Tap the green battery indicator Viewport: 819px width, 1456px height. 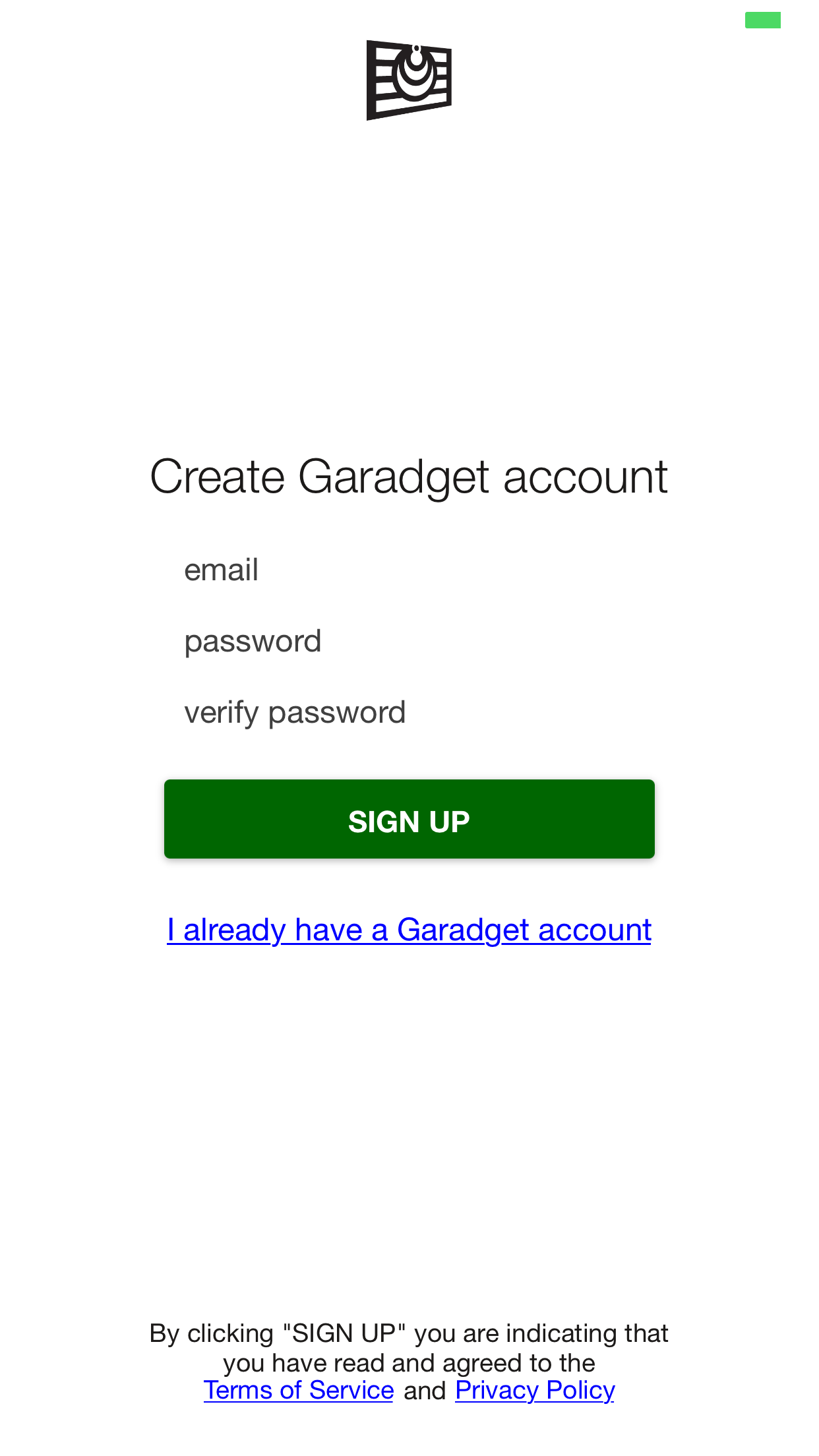[x=762, y=20]
